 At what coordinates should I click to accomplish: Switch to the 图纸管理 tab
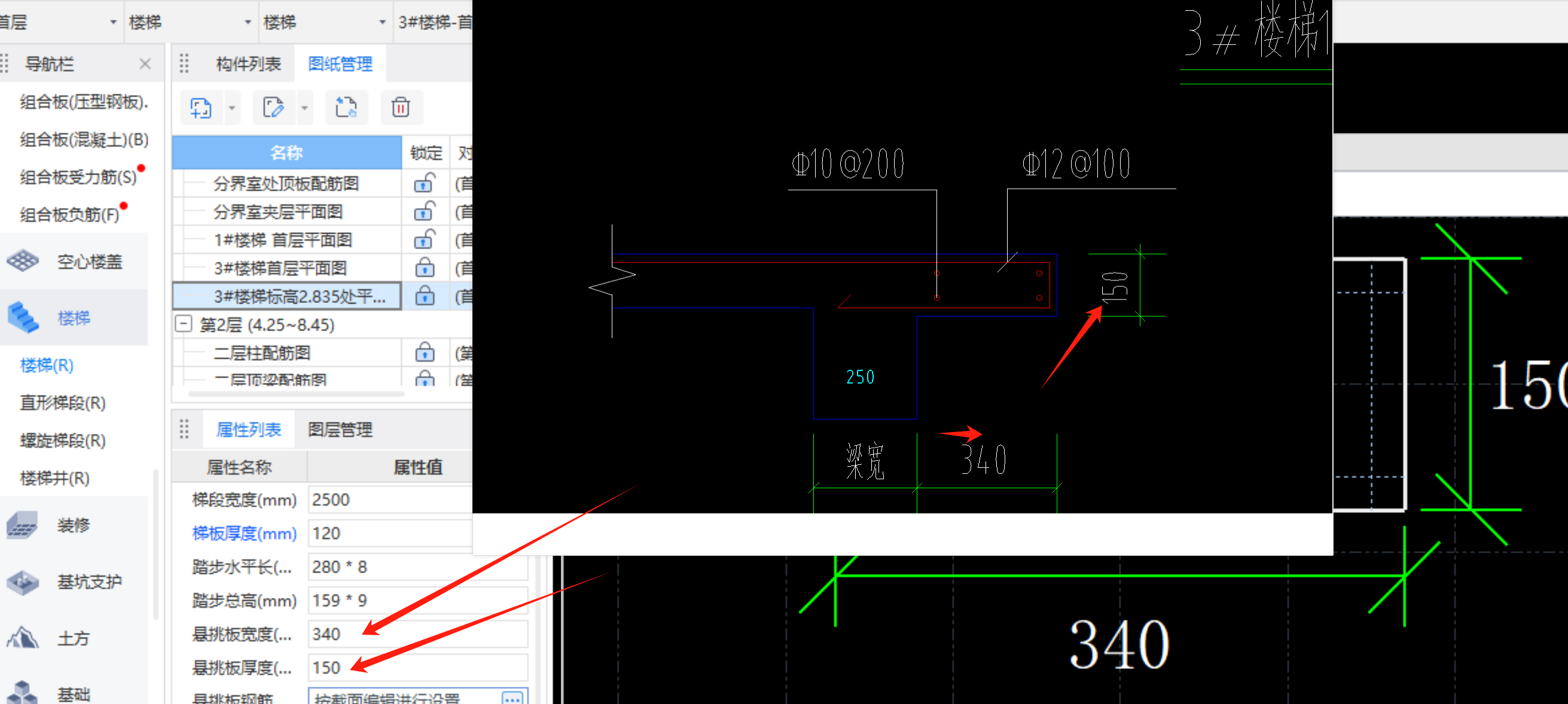340,64
